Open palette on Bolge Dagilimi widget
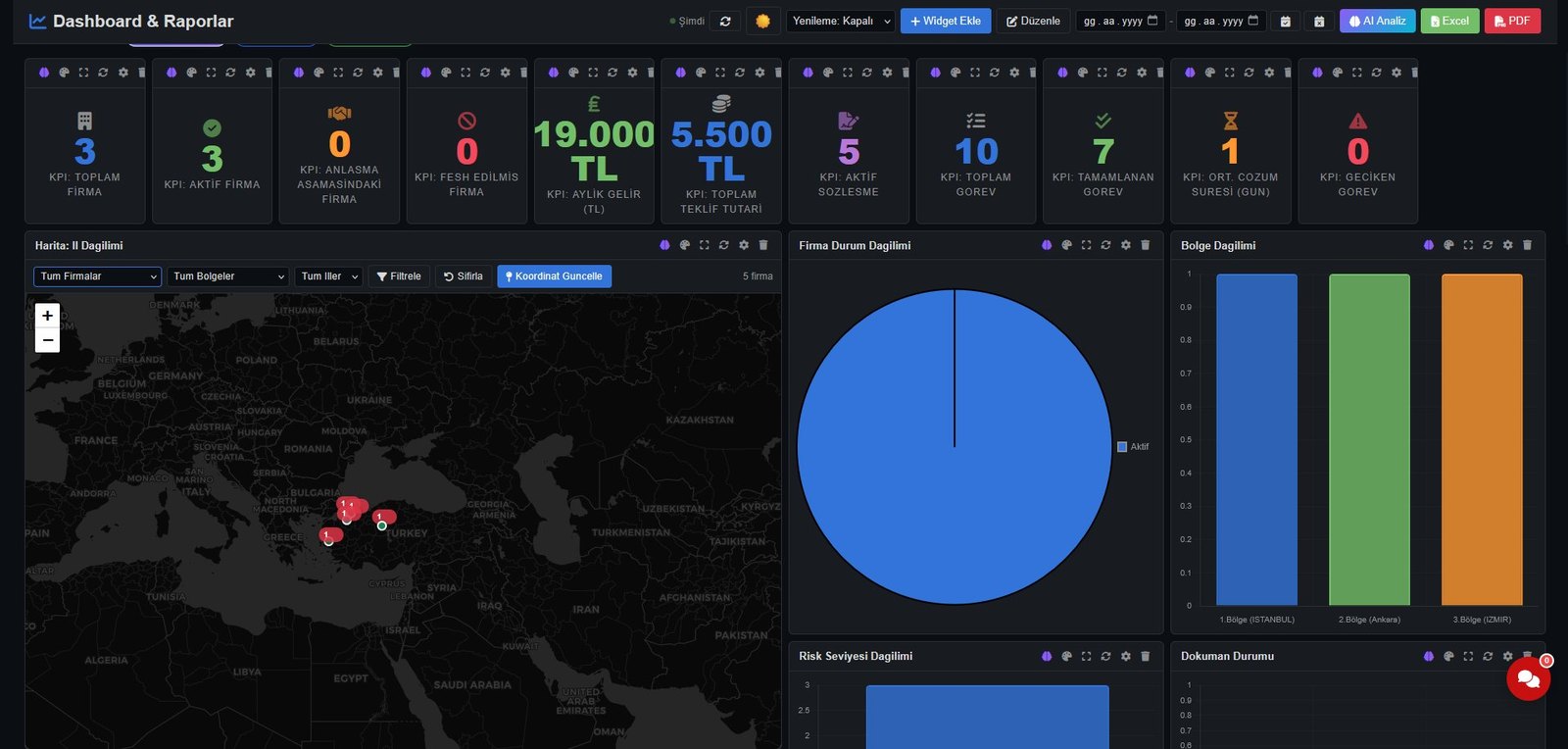1568x749 pixels. pyautogui.click(x=1448, y=245)
